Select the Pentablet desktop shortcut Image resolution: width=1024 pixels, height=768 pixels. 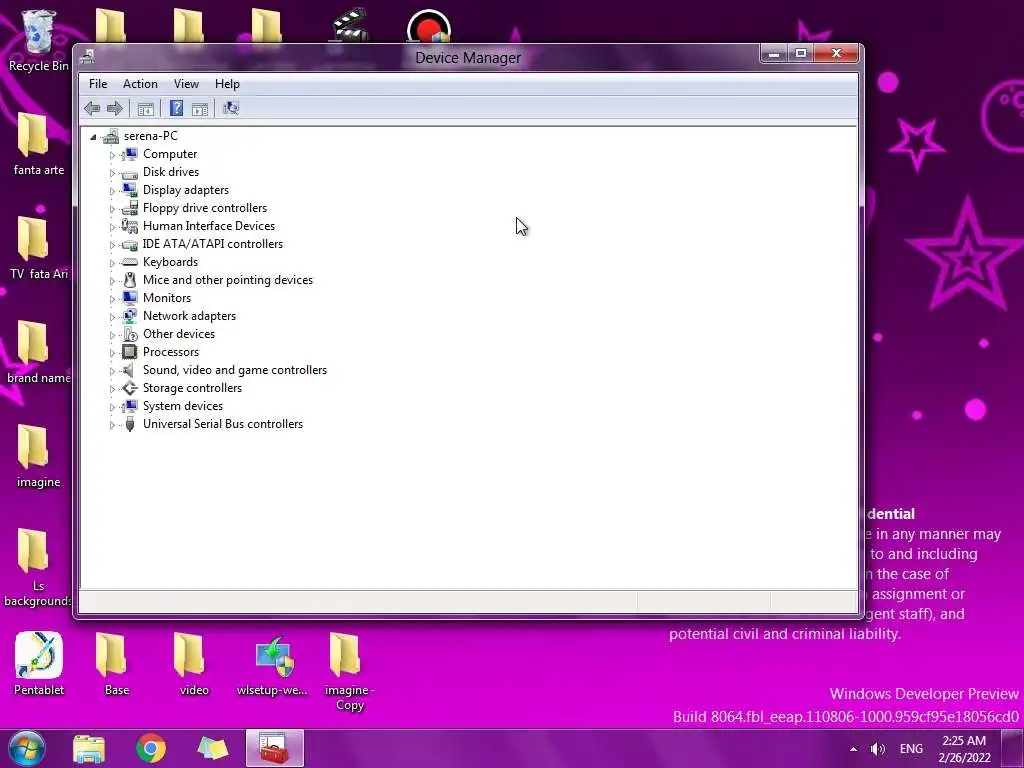[39, 664]
